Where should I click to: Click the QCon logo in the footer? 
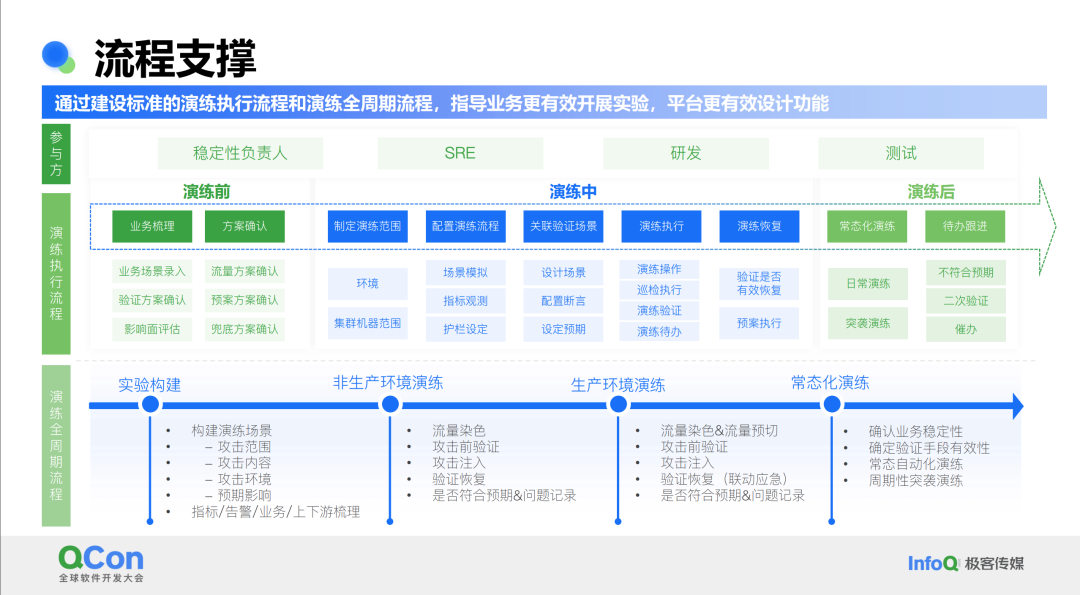coord(101,563)
